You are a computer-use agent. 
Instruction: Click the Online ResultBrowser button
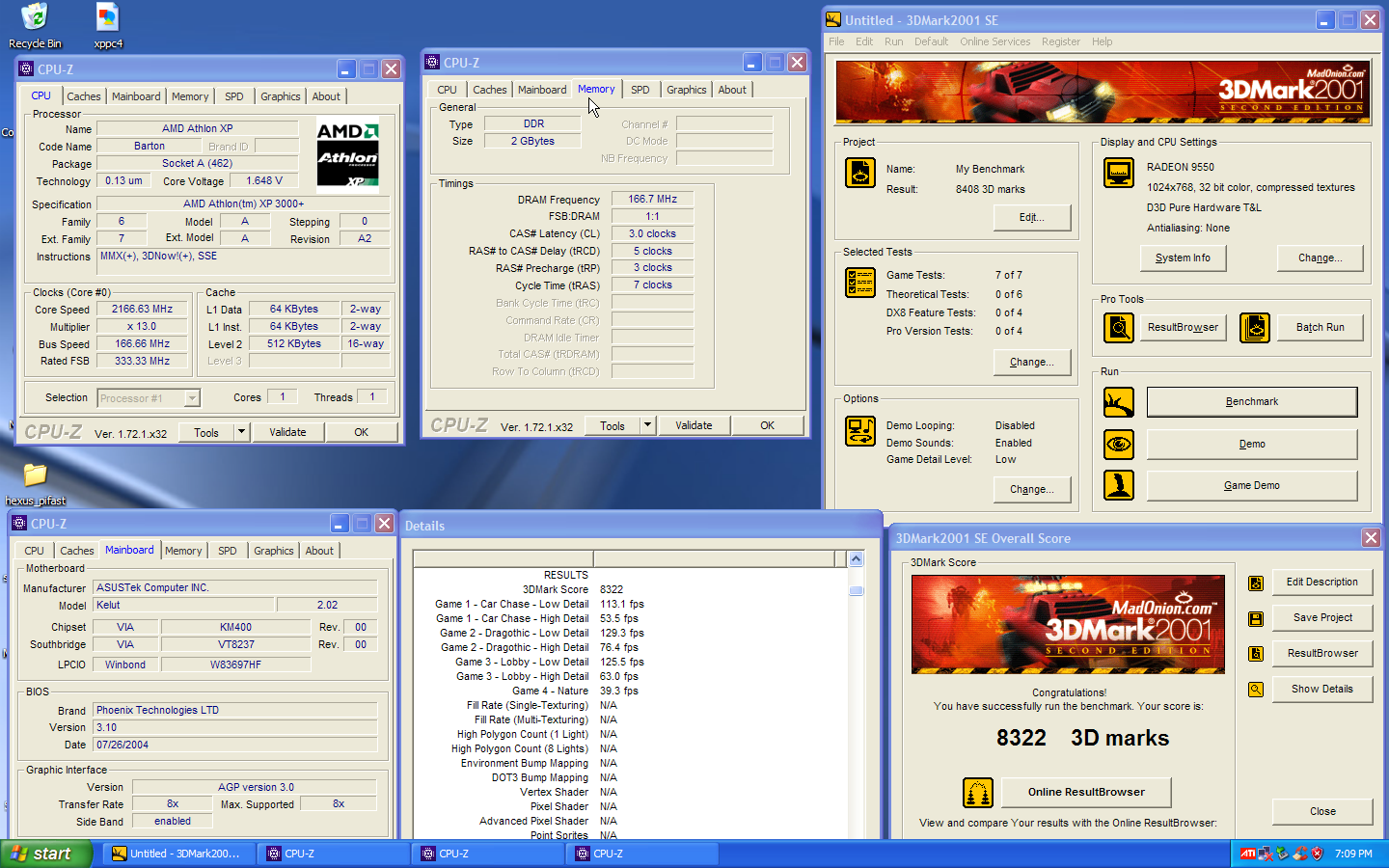1086,793
